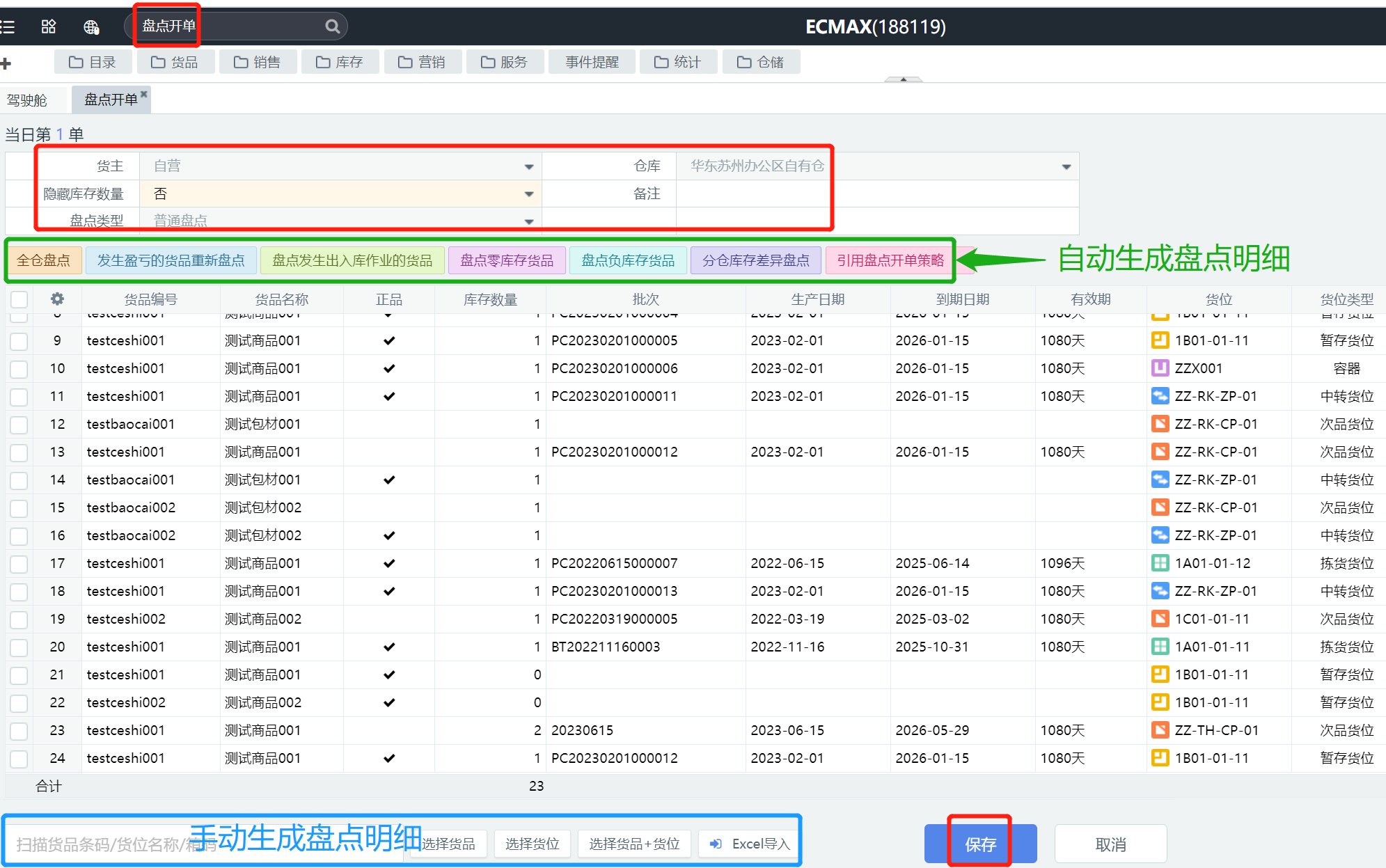Click the 盘点负库存货品 button
This screenshot has height=868, width=1386.
[x=628, y=260]
